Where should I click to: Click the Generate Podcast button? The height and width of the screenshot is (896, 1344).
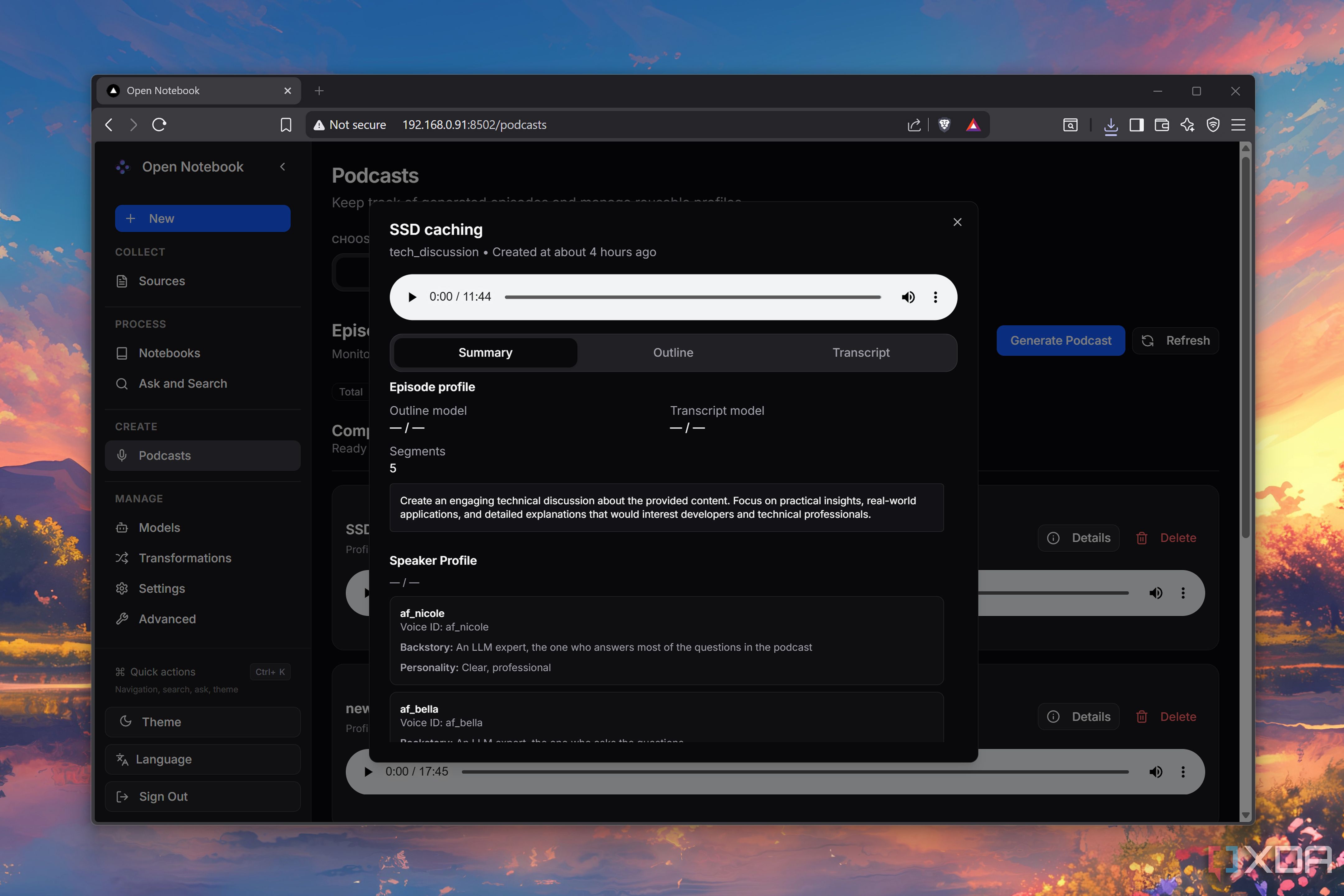1061,341
